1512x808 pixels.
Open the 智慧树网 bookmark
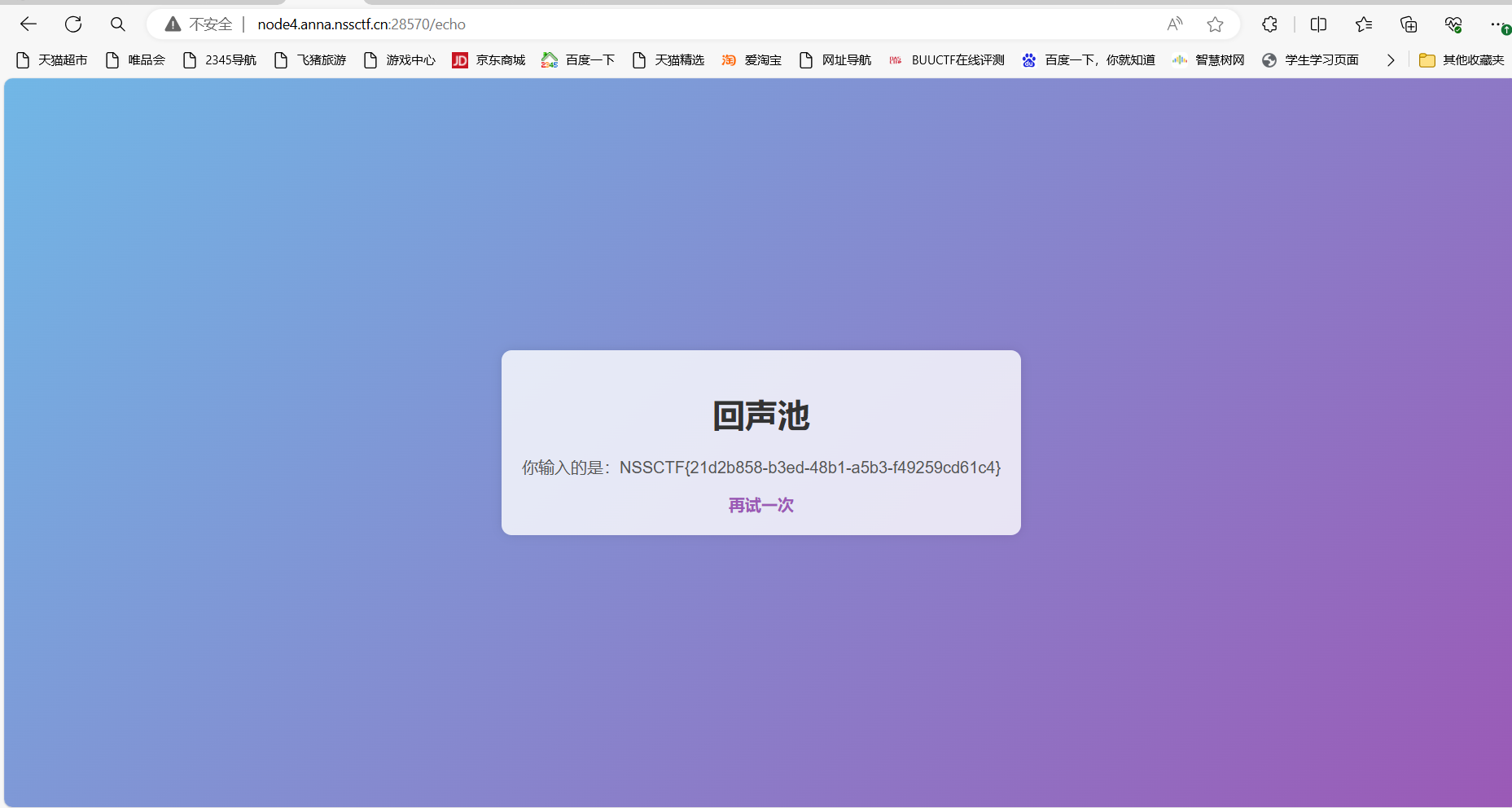1208,60
